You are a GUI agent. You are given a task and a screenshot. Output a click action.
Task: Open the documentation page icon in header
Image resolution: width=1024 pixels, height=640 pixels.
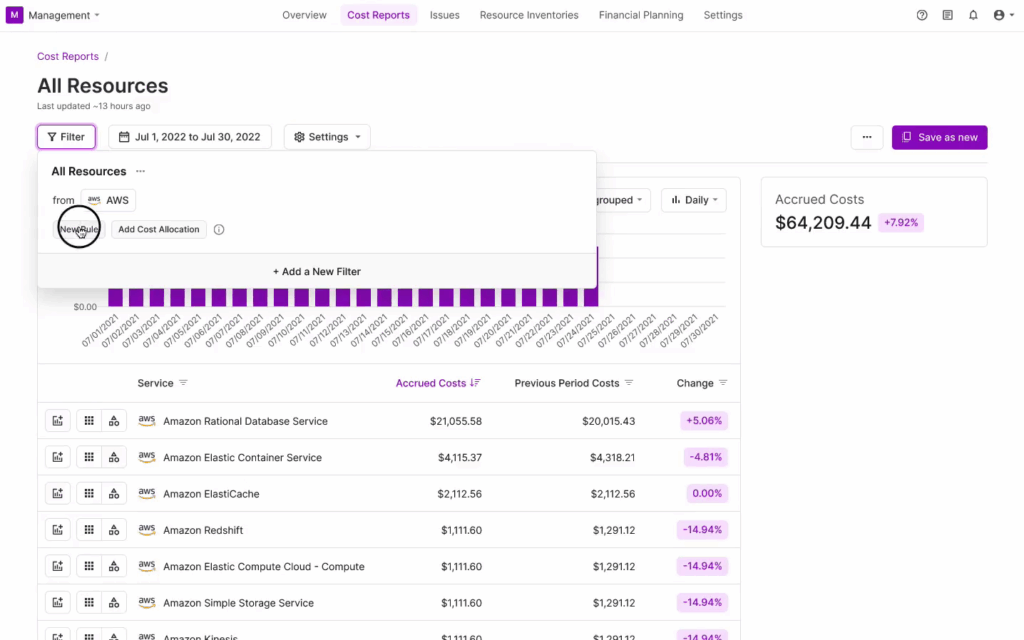point(948,15)
